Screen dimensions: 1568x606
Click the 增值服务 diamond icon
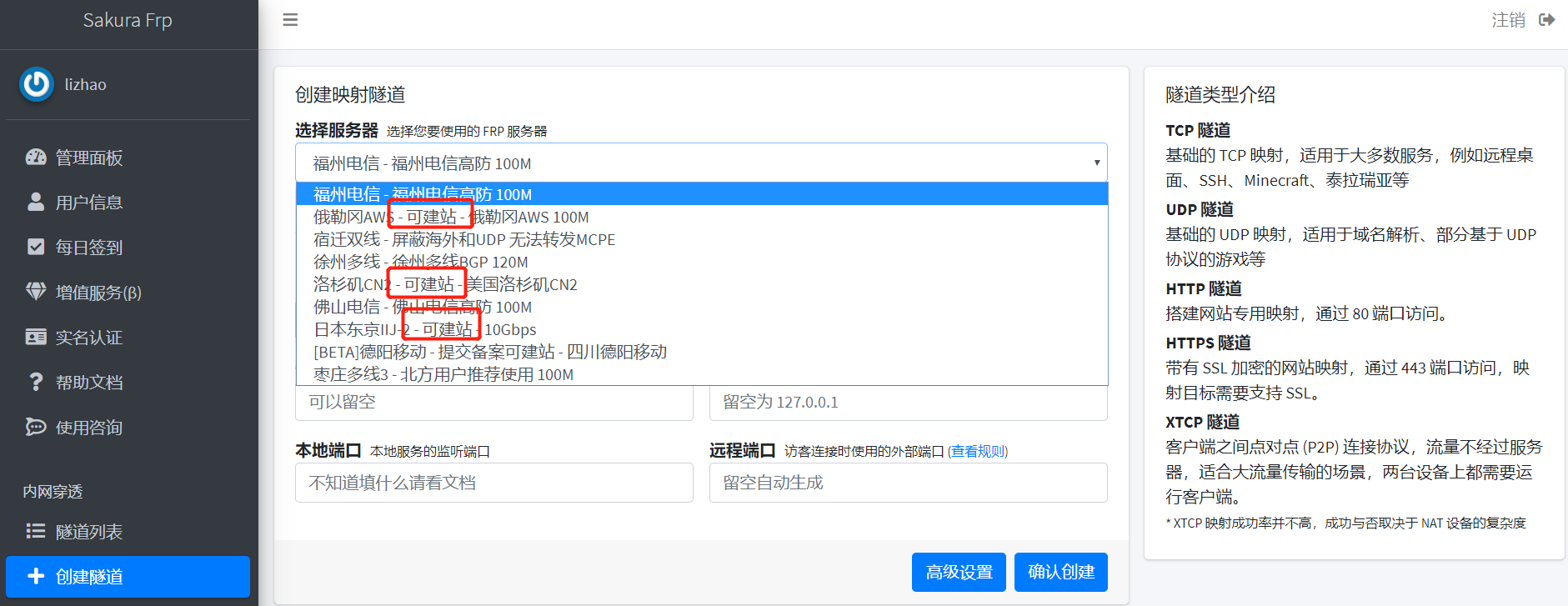36,292
